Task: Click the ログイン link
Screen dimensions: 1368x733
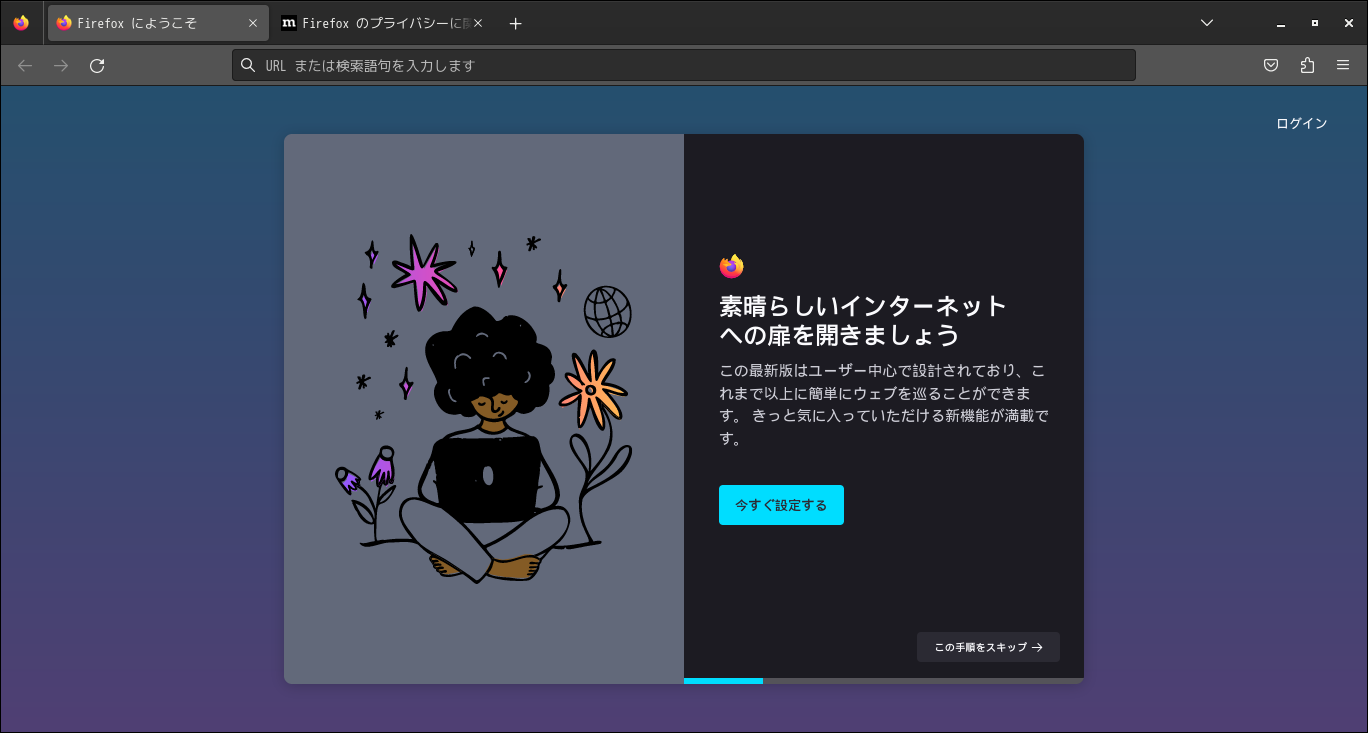Action: (1302, 123)
